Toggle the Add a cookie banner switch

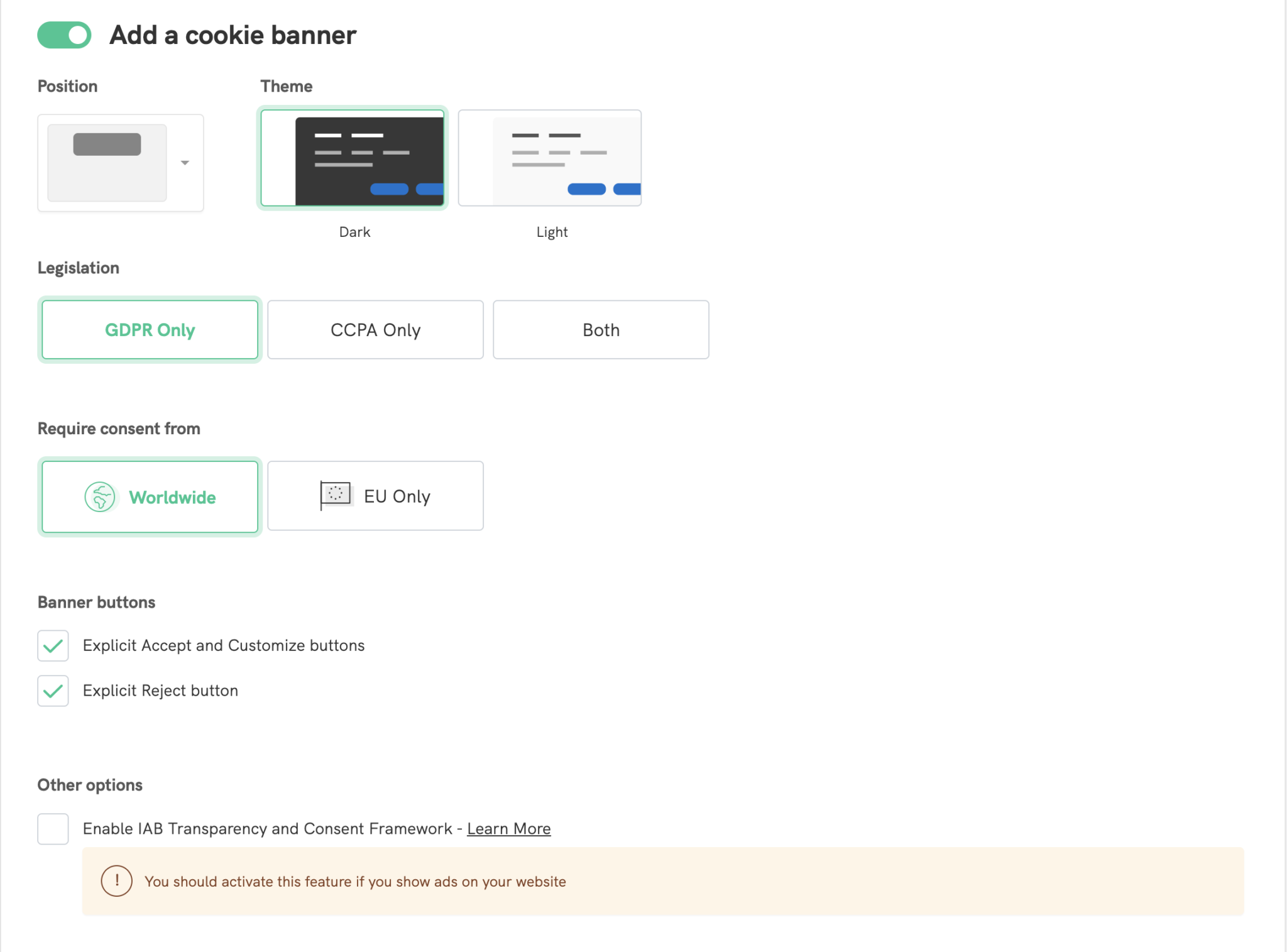64,35
